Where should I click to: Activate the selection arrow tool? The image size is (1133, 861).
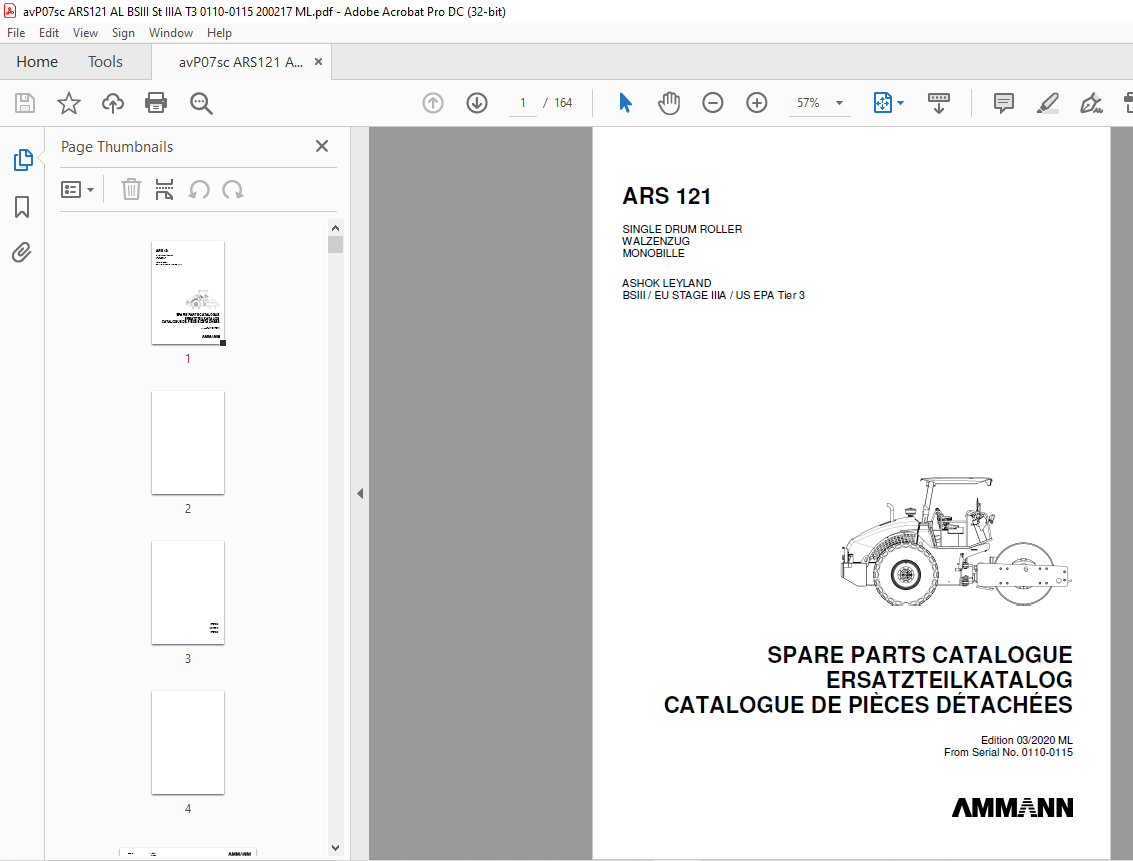point(626,103)
